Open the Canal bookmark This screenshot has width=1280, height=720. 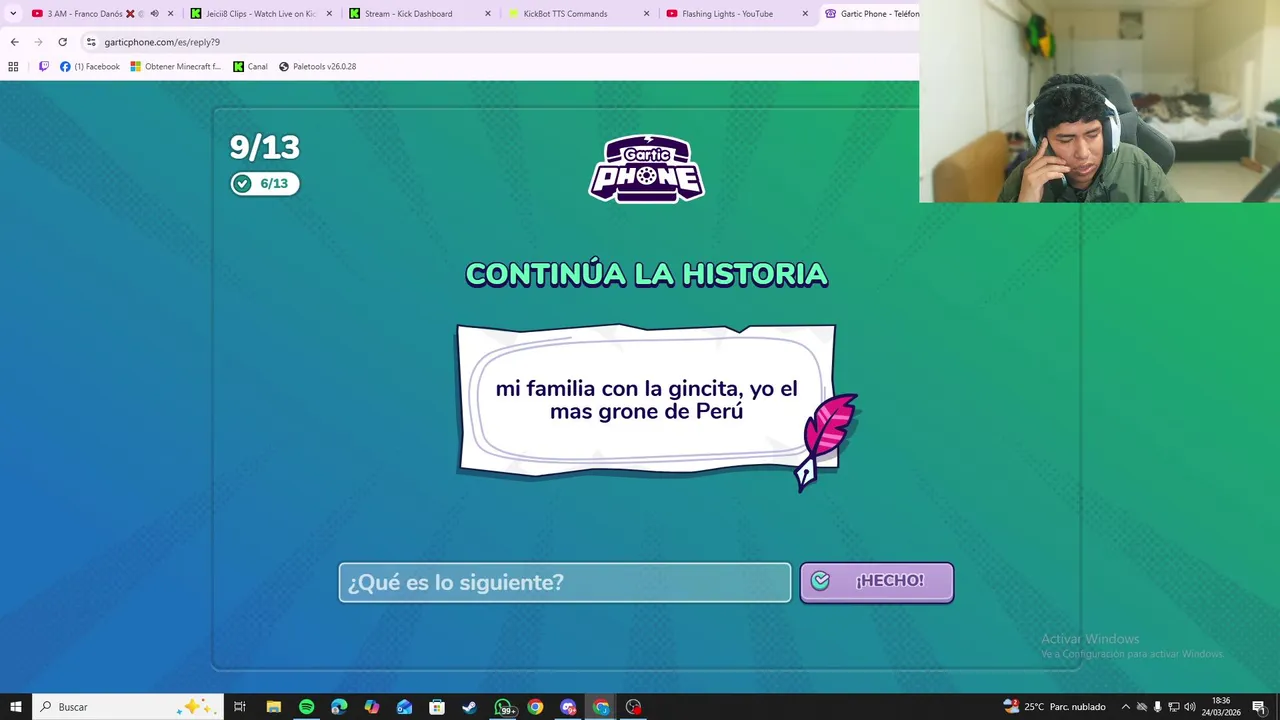[x=250, y=67]
